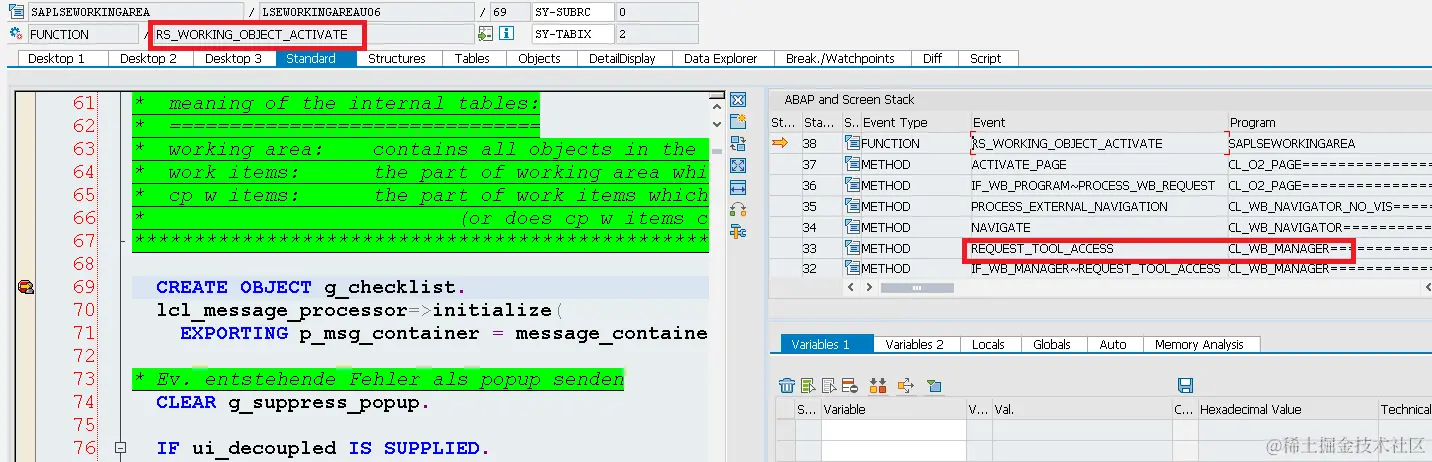This screenshot has height=462, width=1432.
Task: Click the green arrow navigate-to-position icon
Action: point(486,34)
